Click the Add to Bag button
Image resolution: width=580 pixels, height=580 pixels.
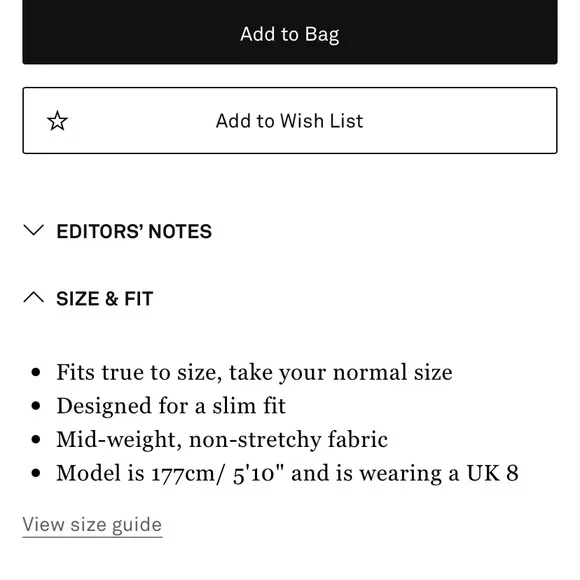tap(290, 32)
